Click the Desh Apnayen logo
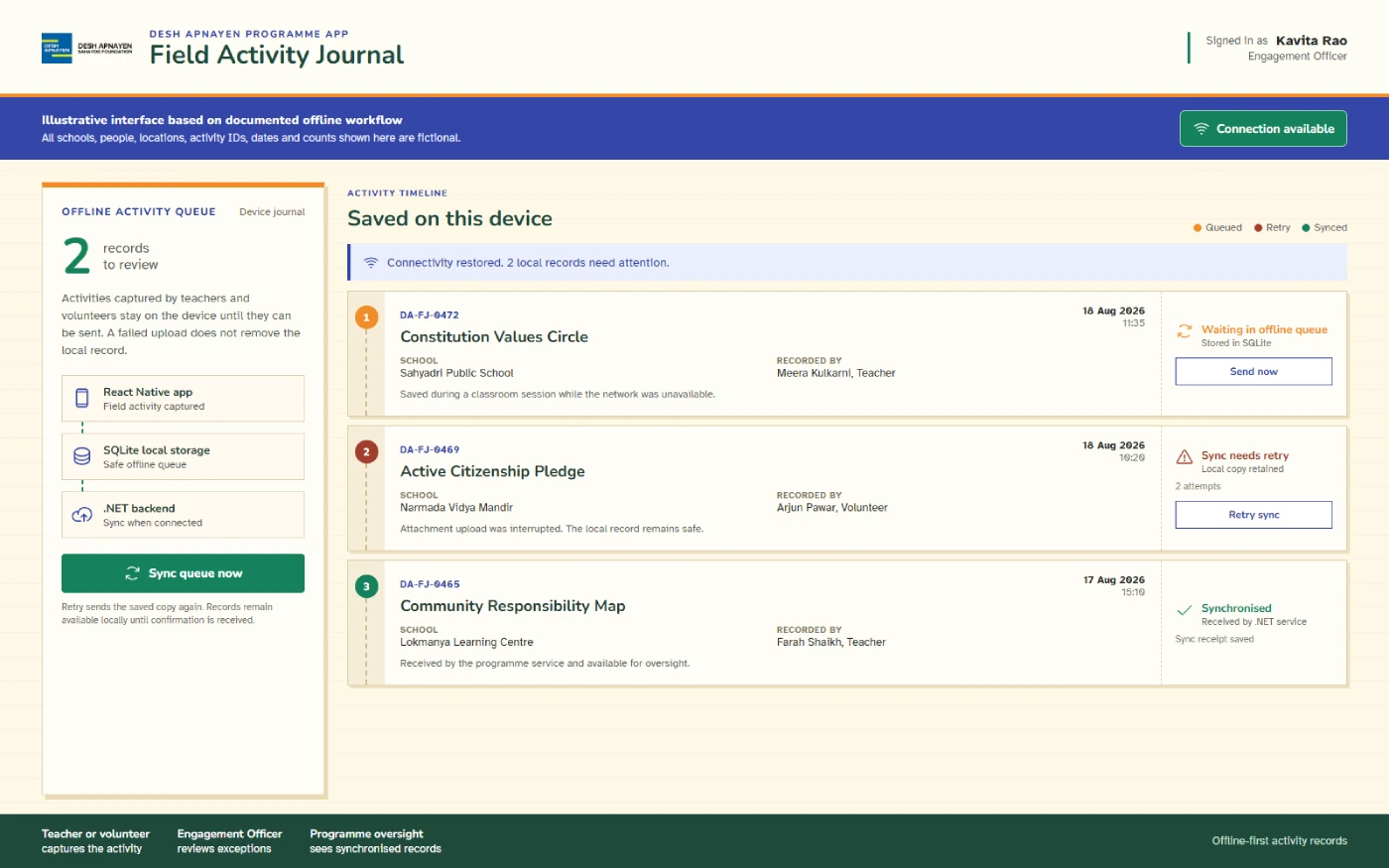 pyautogui.click(x=87, y=48)
